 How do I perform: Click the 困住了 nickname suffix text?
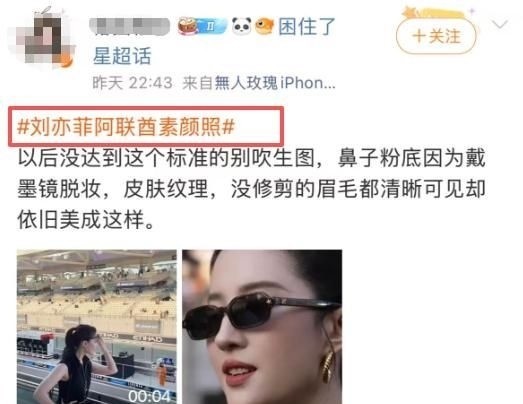307,27
